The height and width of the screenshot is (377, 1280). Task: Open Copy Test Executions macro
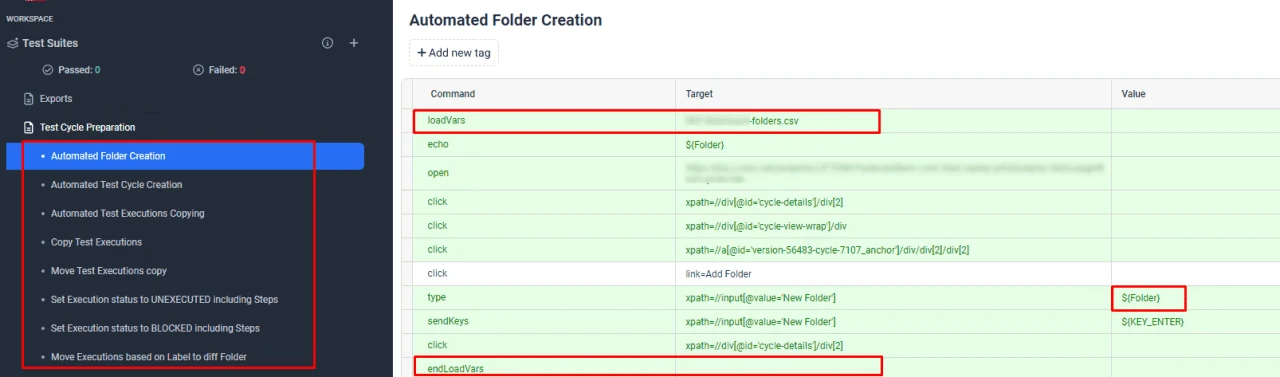pyautogui.click(x=96, y=242)
